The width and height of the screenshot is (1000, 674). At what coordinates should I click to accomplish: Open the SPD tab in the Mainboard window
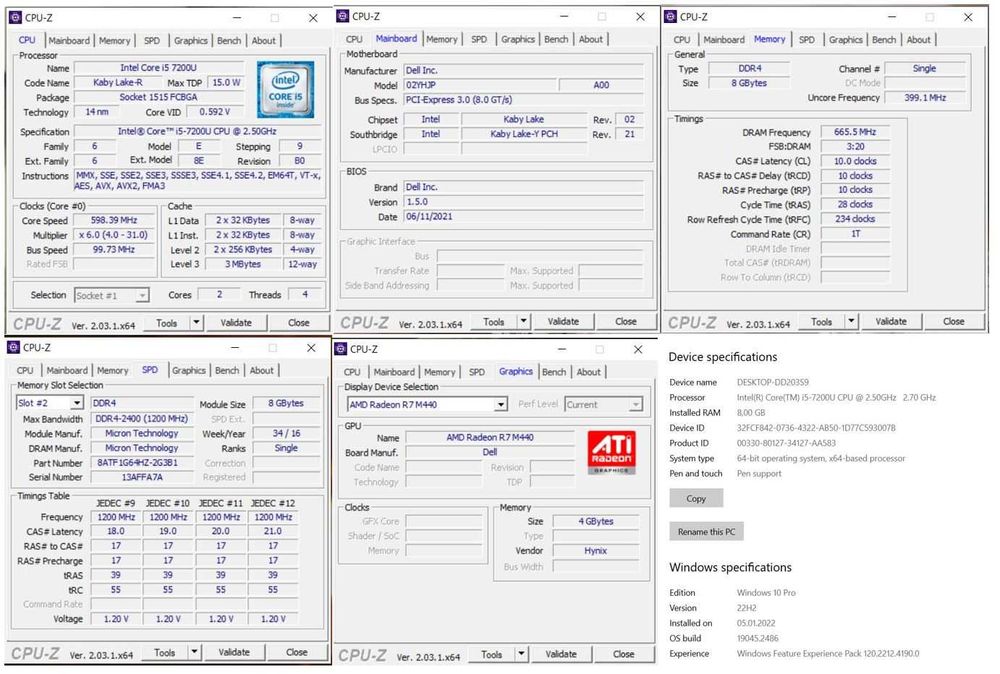[x=479, y=39]
